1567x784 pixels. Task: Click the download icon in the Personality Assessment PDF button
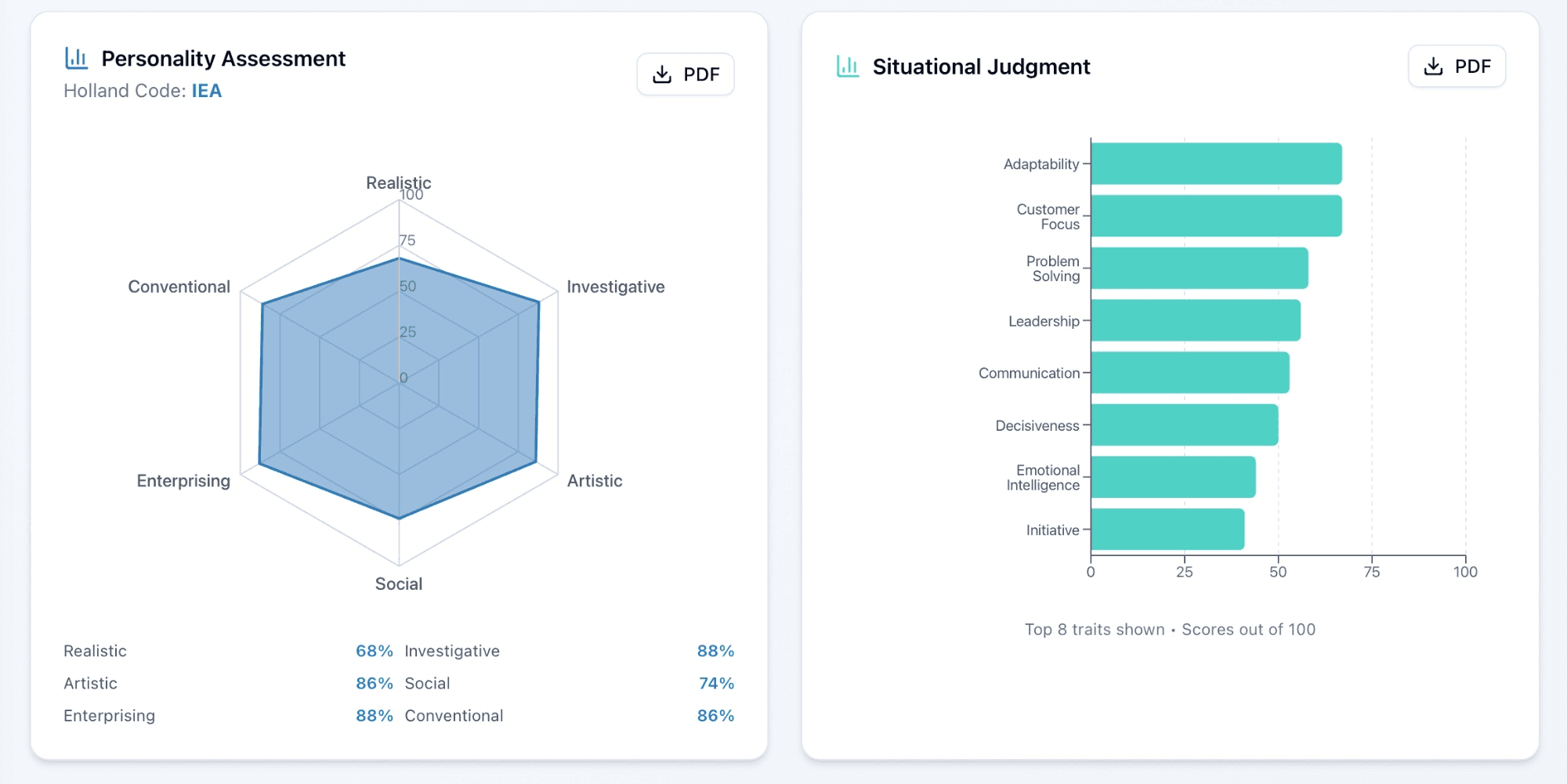tap(662, 74)
